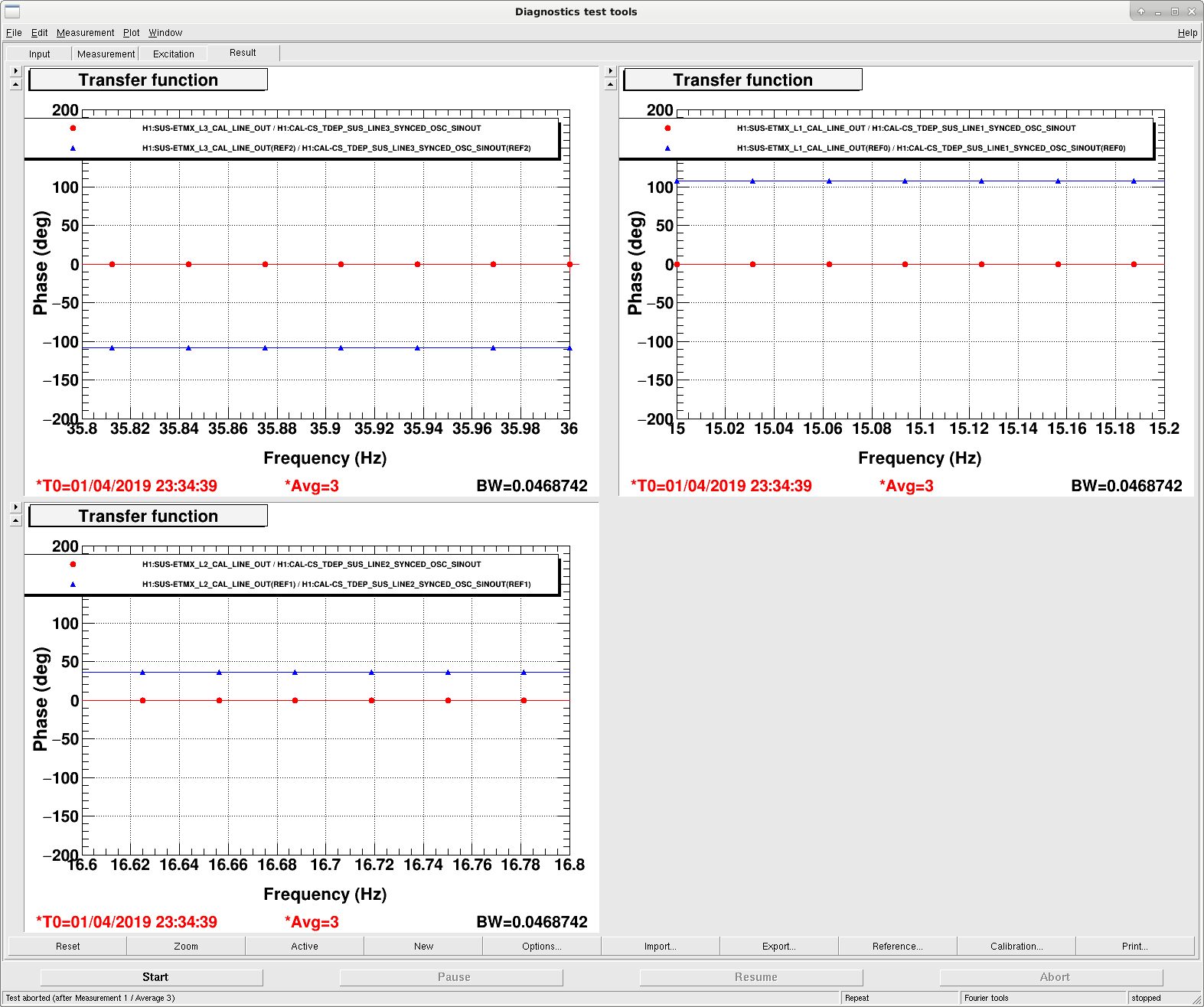Click the right-arrow button beside the LINE1 plot
The height and width of the screenshot is (1007, 1204).
[610, 71]
